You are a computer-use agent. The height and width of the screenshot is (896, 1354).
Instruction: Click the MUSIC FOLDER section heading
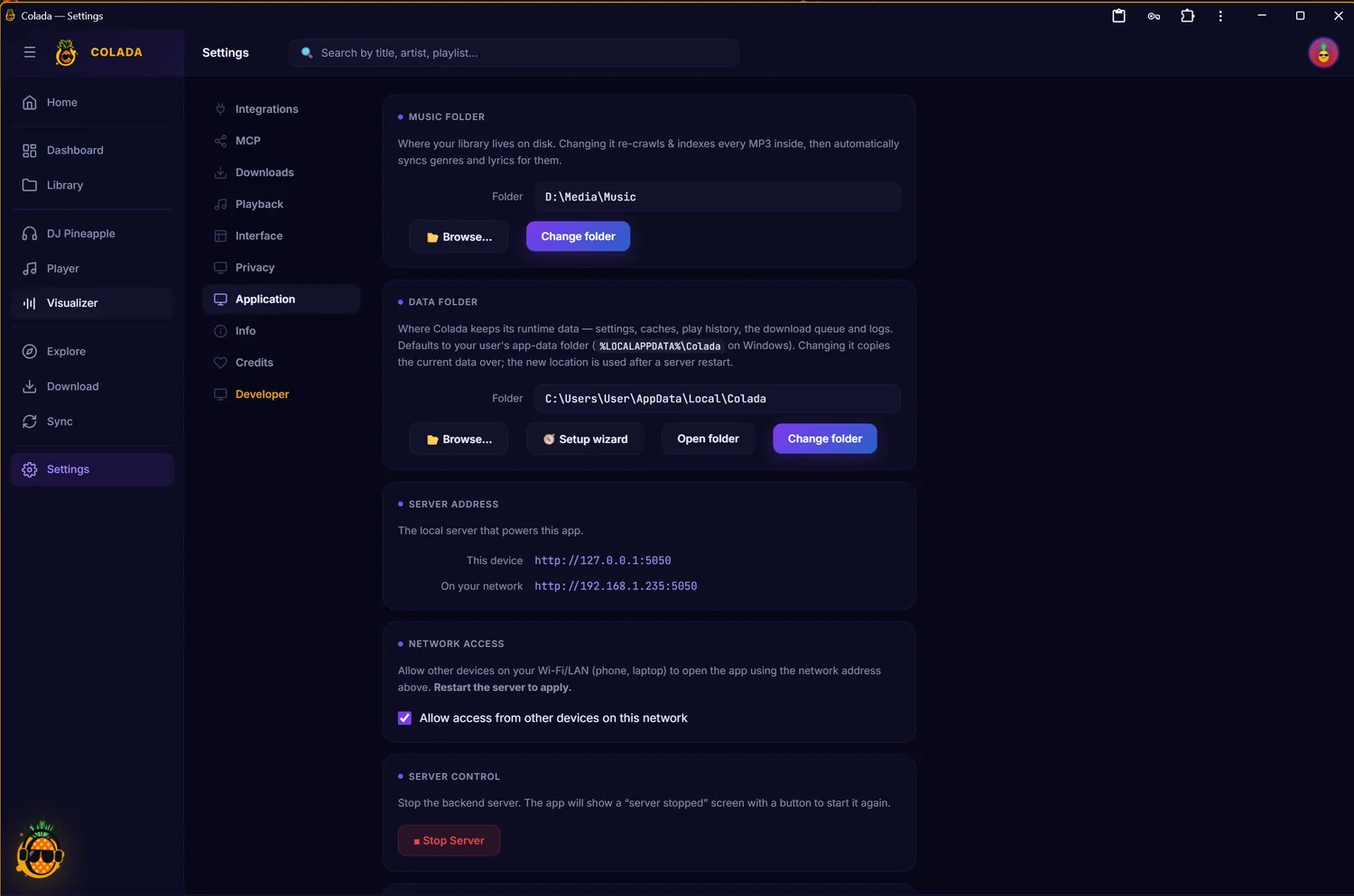447,117
